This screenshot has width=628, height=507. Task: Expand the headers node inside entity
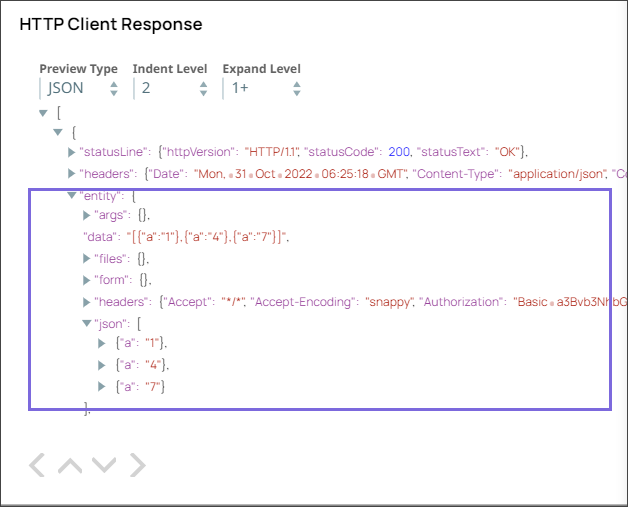86,302
